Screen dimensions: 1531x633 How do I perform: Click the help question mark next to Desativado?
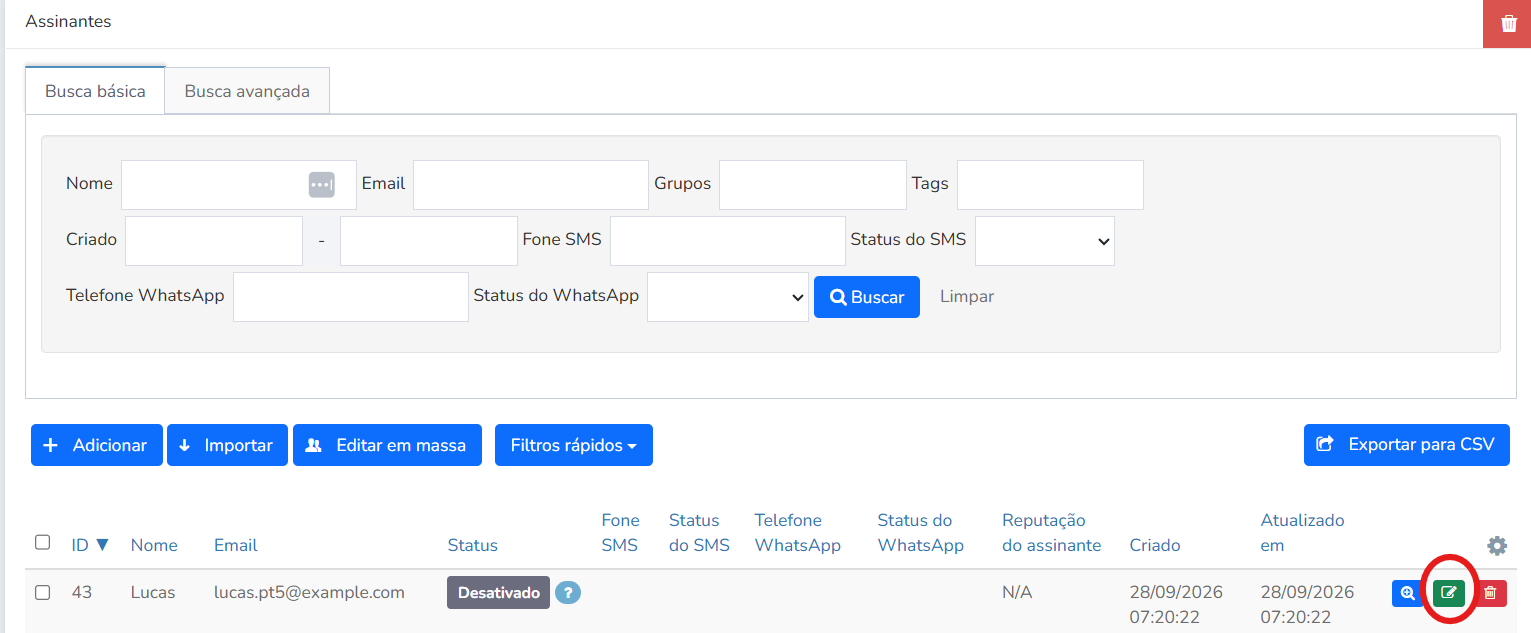(x=568, y=593)
